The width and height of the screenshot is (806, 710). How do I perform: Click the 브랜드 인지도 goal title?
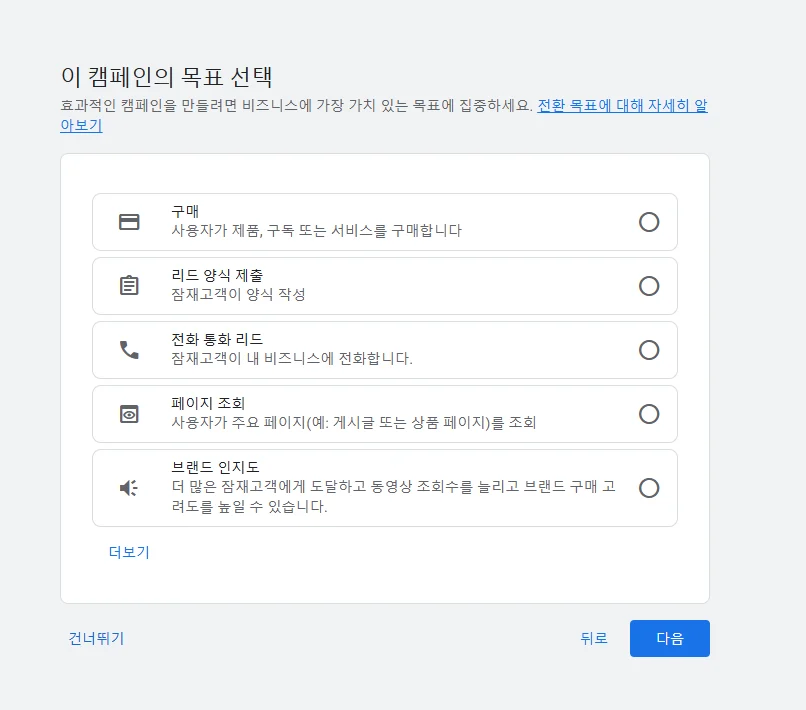(215, 467)
